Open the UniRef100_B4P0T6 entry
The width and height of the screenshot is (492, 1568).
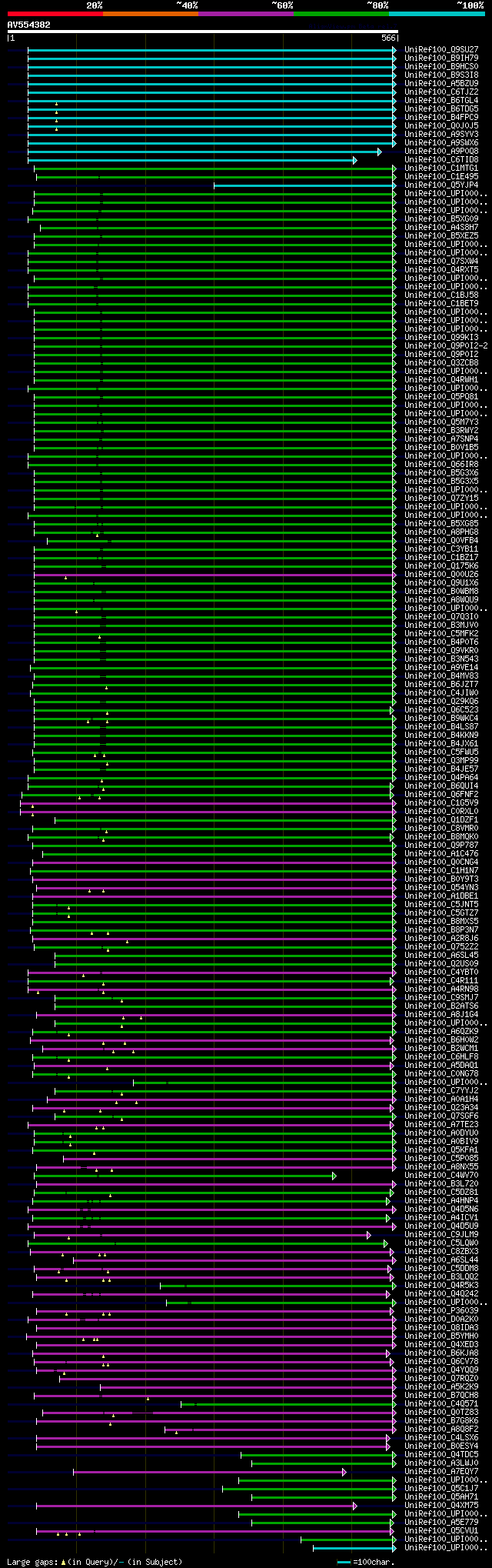point(441,642)
